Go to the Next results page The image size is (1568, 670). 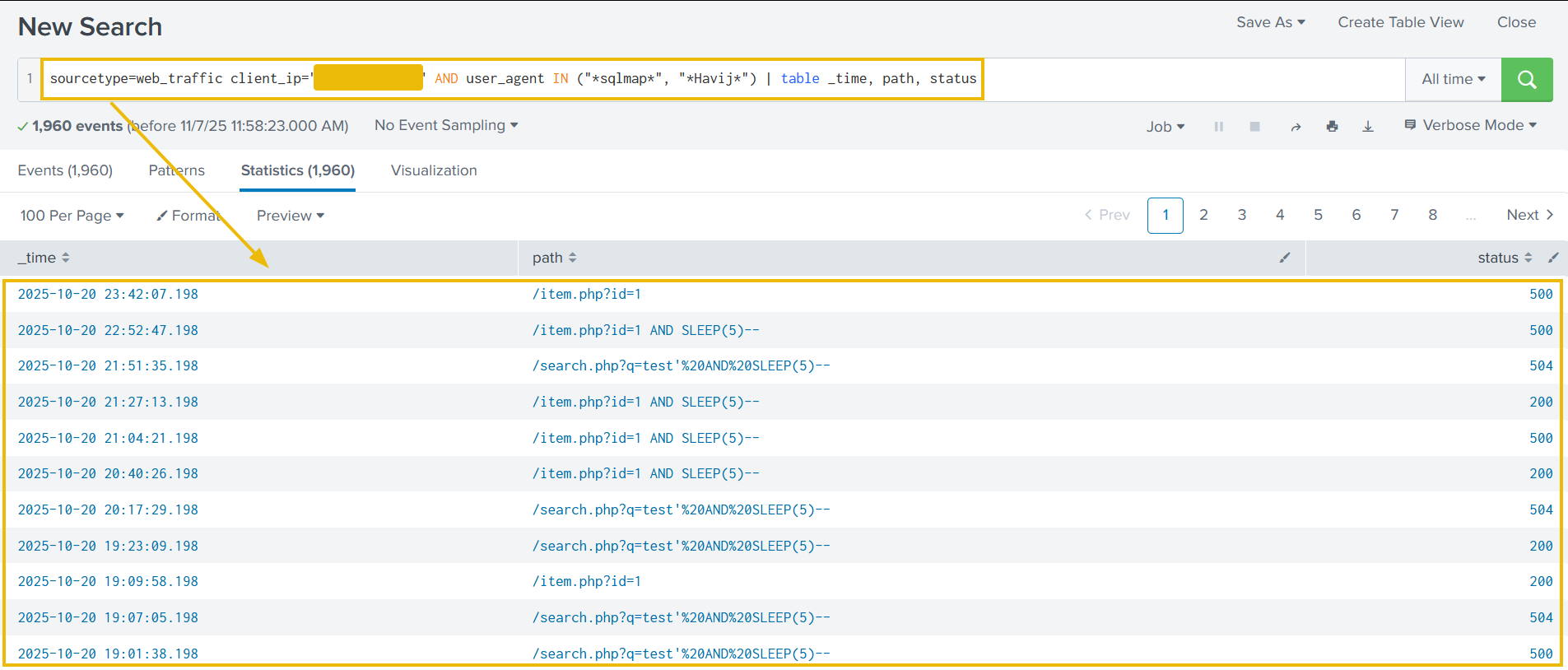[x=1529, y=215]
